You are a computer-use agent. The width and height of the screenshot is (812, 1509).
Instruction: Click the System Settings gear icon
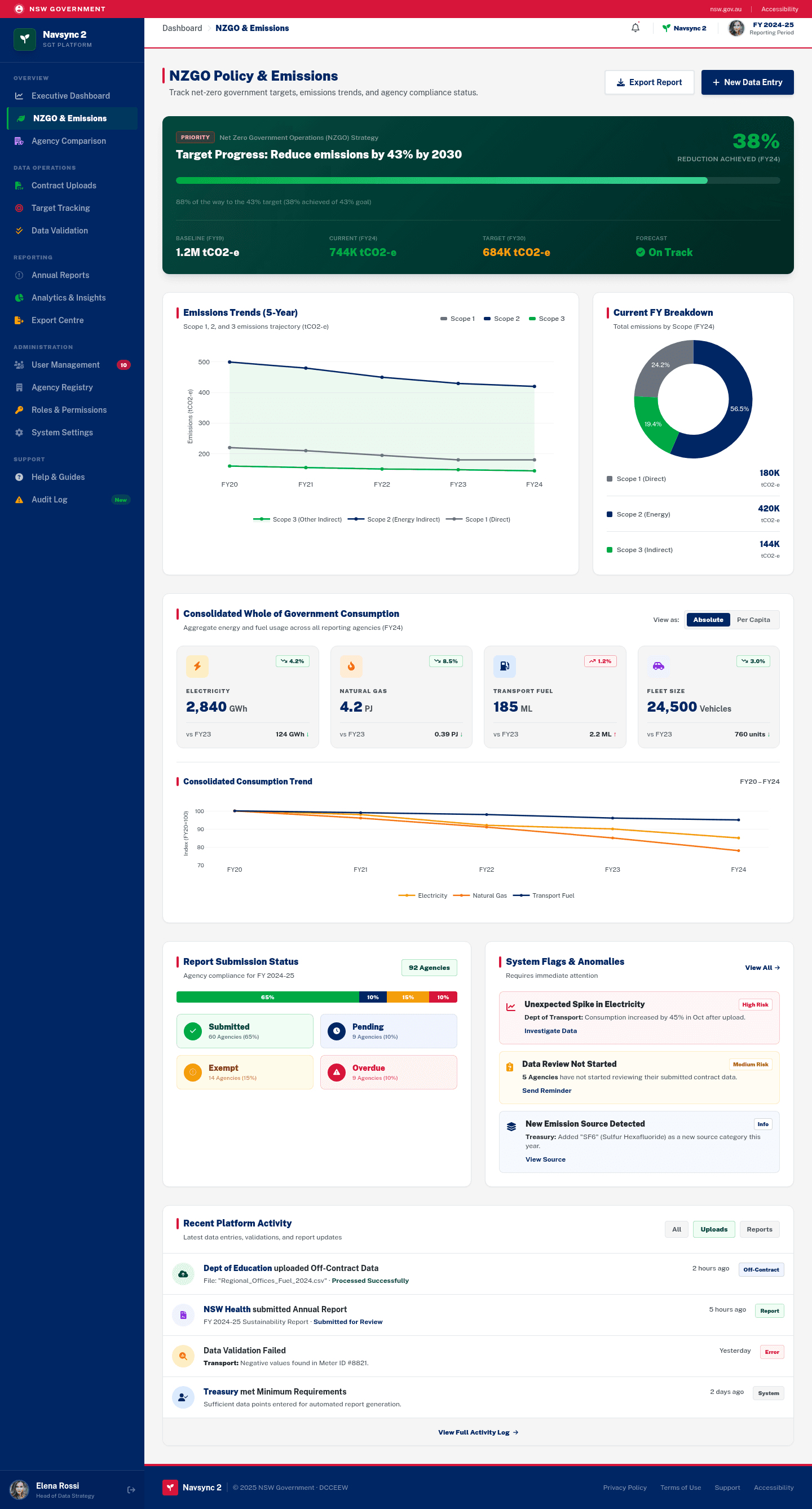[x=19, y=433]
